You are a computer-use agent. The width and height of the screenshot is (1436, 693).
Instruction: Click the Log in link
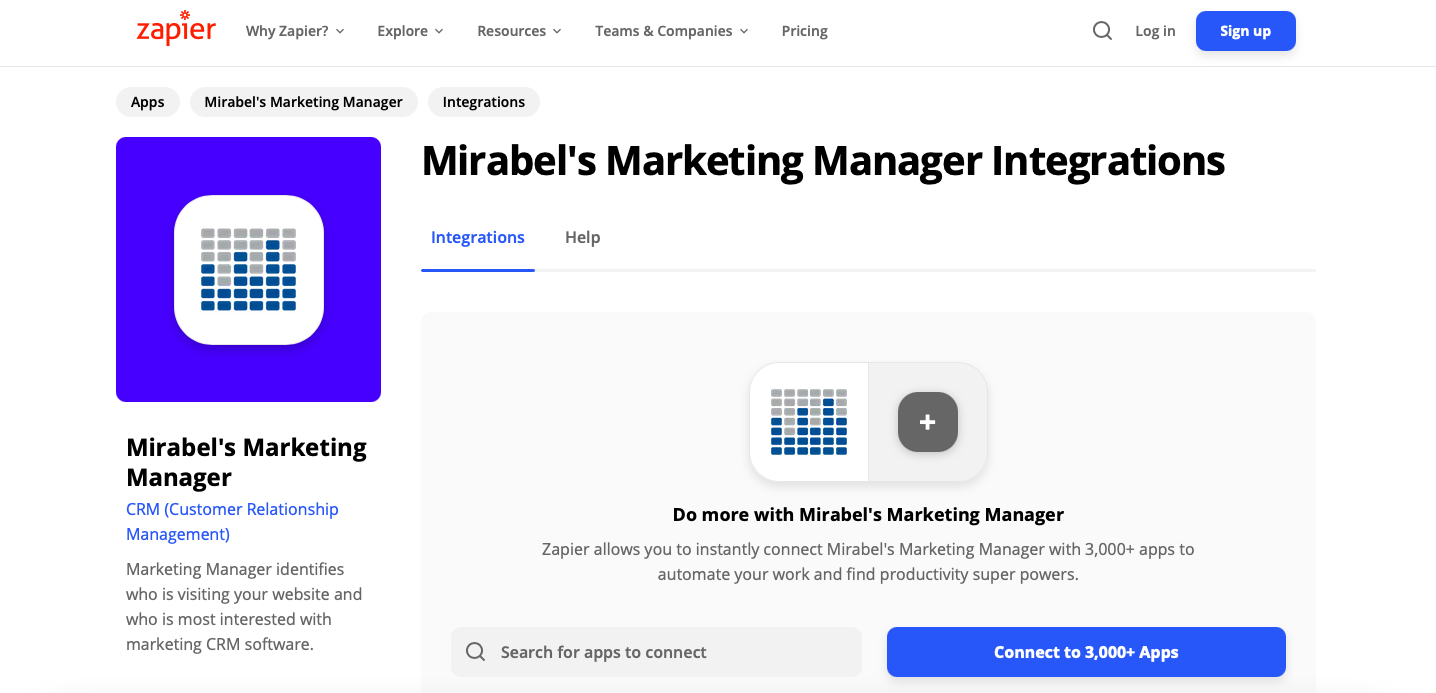click(1155, 31)
